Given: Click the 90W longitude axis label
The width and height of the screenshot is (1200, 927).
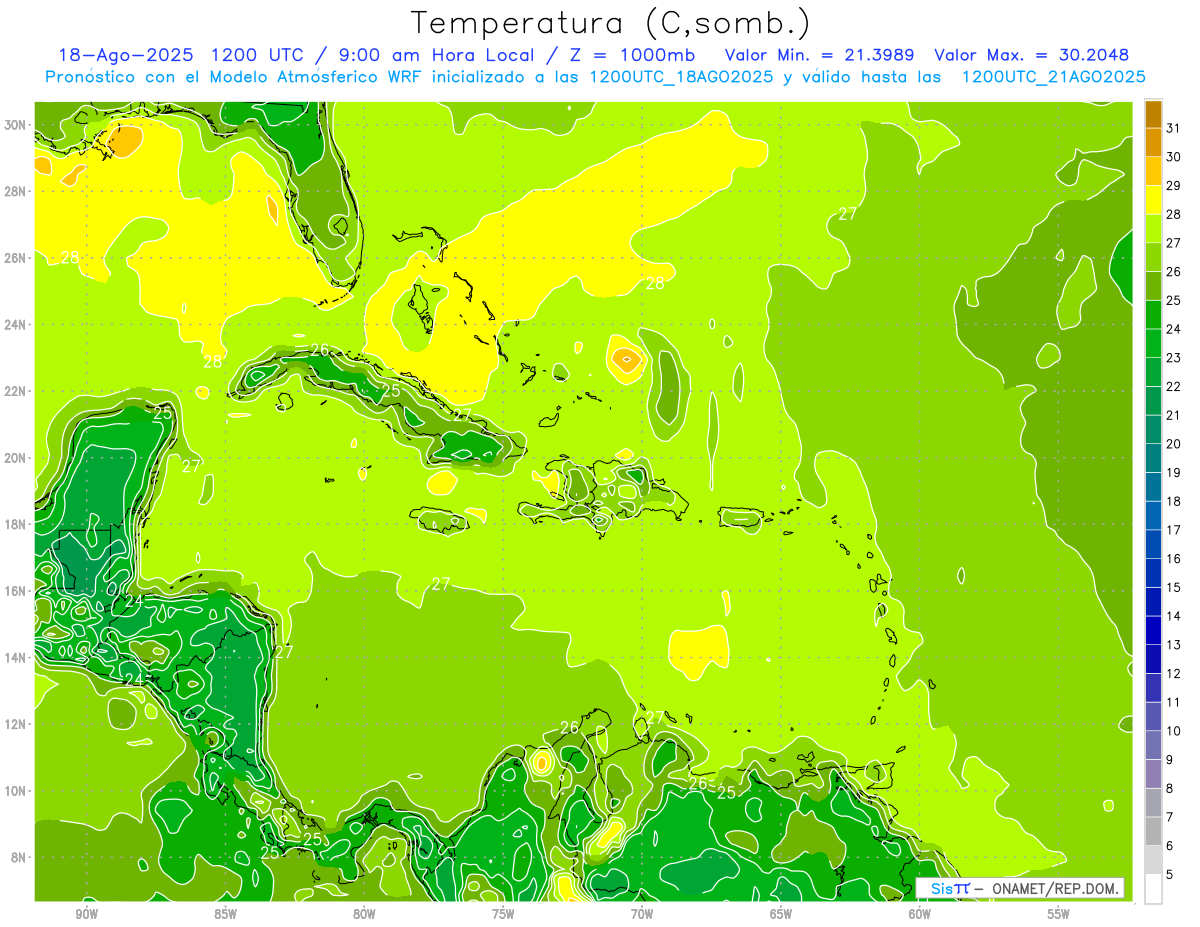Looking at the screenshot, I should tap(86, 915).
